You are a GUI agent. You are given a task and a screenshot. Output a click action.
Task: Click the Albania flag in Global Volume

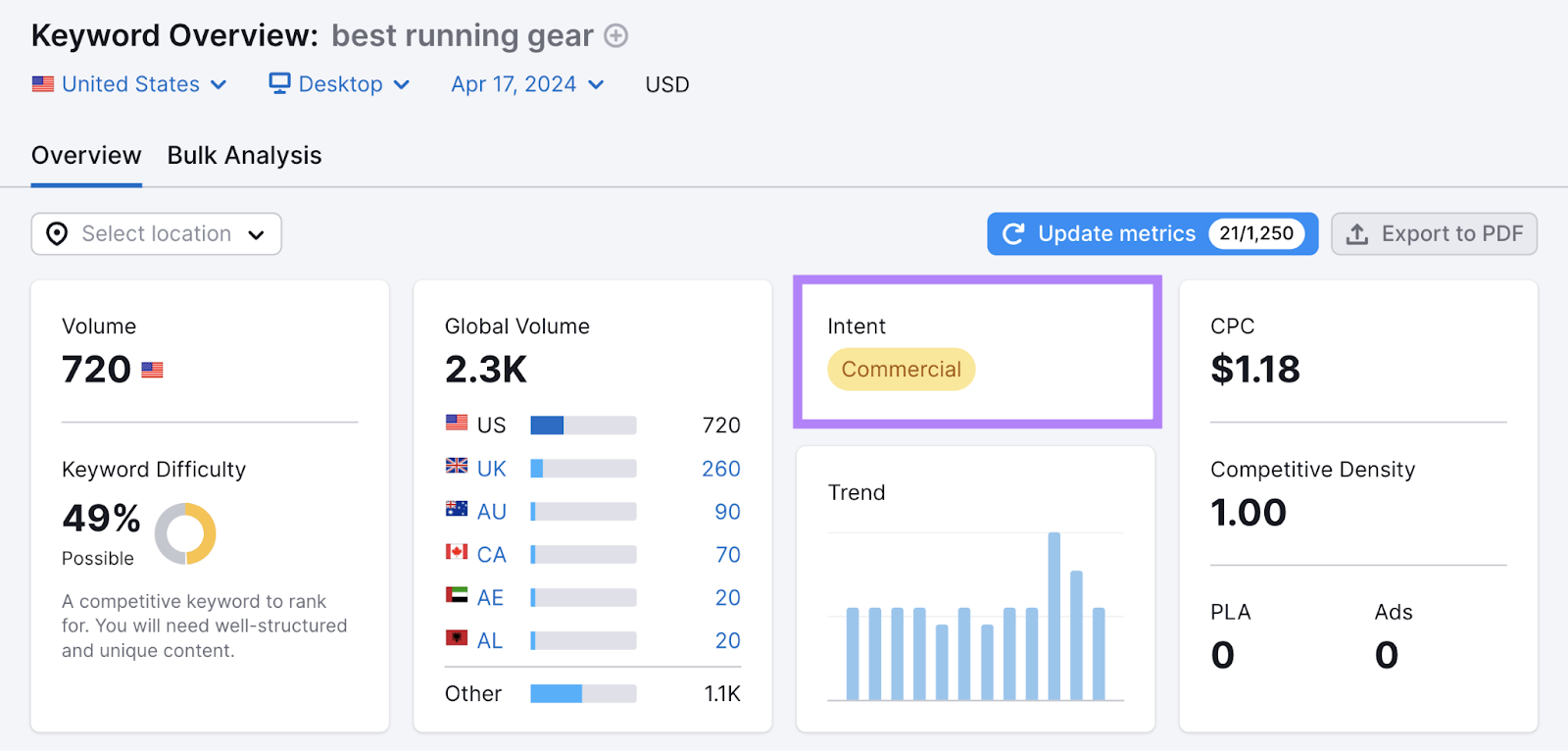click(x=457, y=638)
